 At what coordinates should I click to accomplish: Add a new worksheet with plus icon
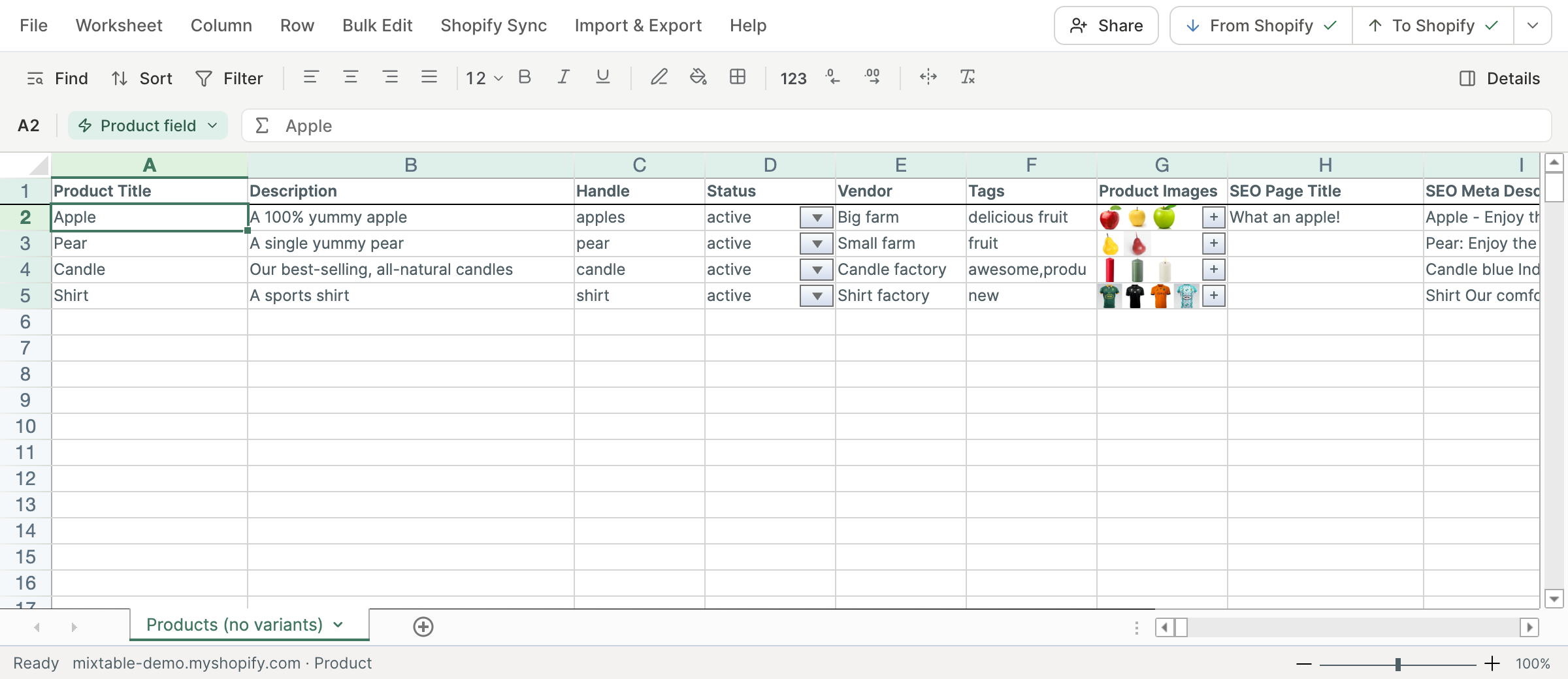[x=423, y=627]
